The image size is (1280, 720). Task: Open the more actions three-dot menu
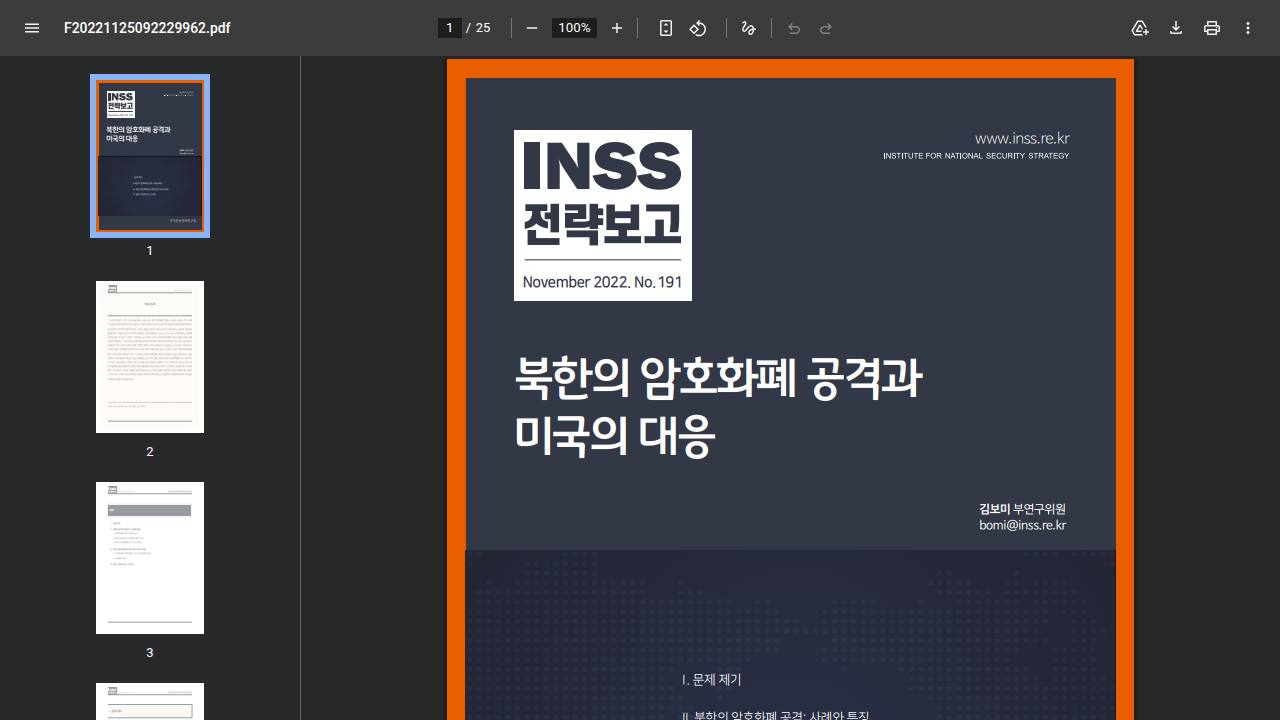pos(1248,28)
